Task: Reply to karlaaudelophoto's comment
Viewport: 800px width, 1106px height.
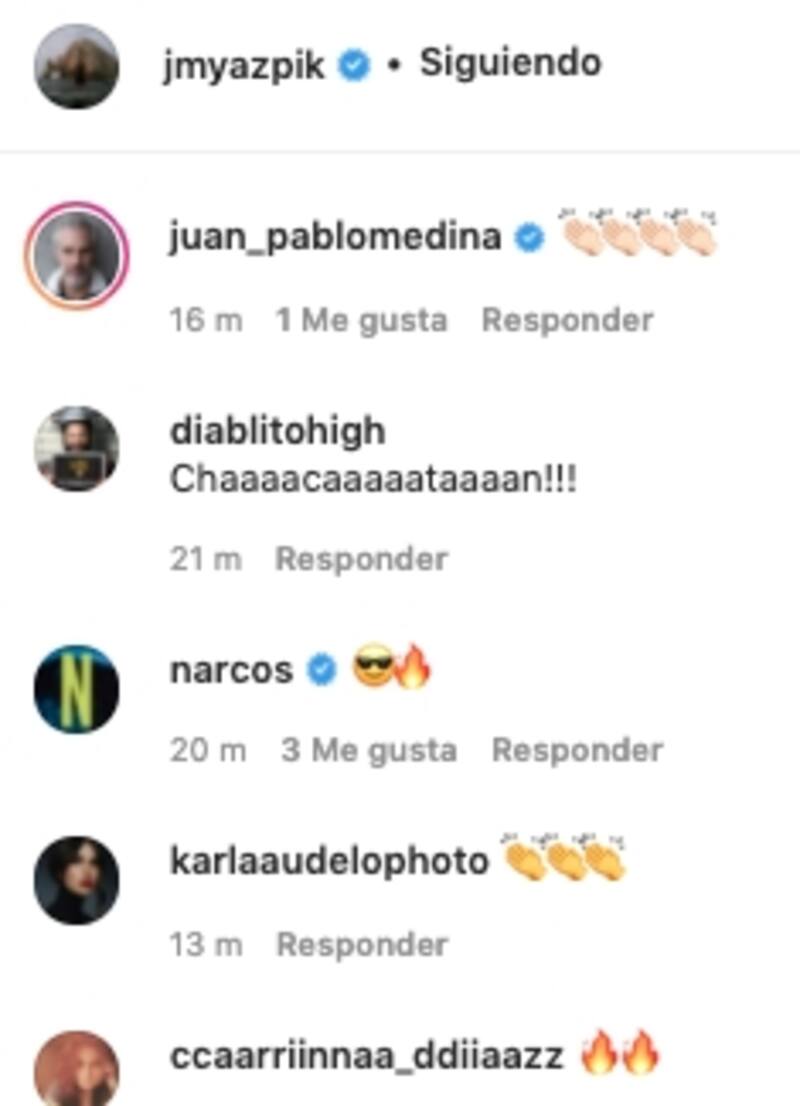Action: click(362, 944)
